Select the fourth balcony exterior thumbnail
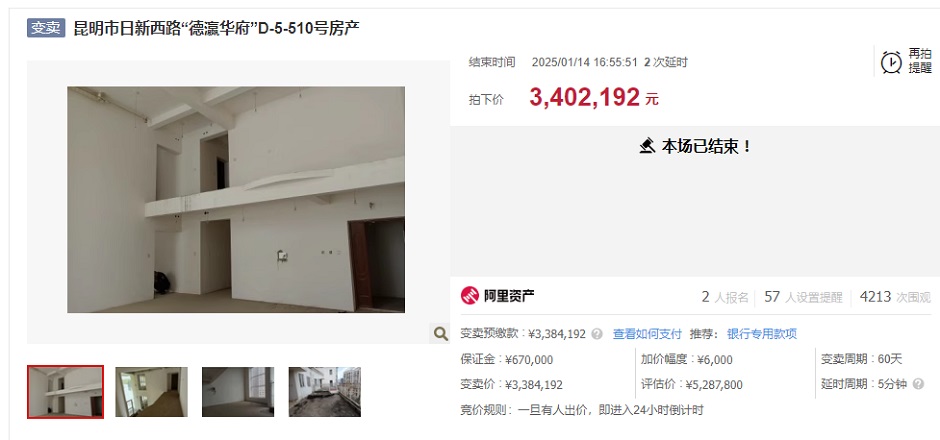 pos(324,392)
